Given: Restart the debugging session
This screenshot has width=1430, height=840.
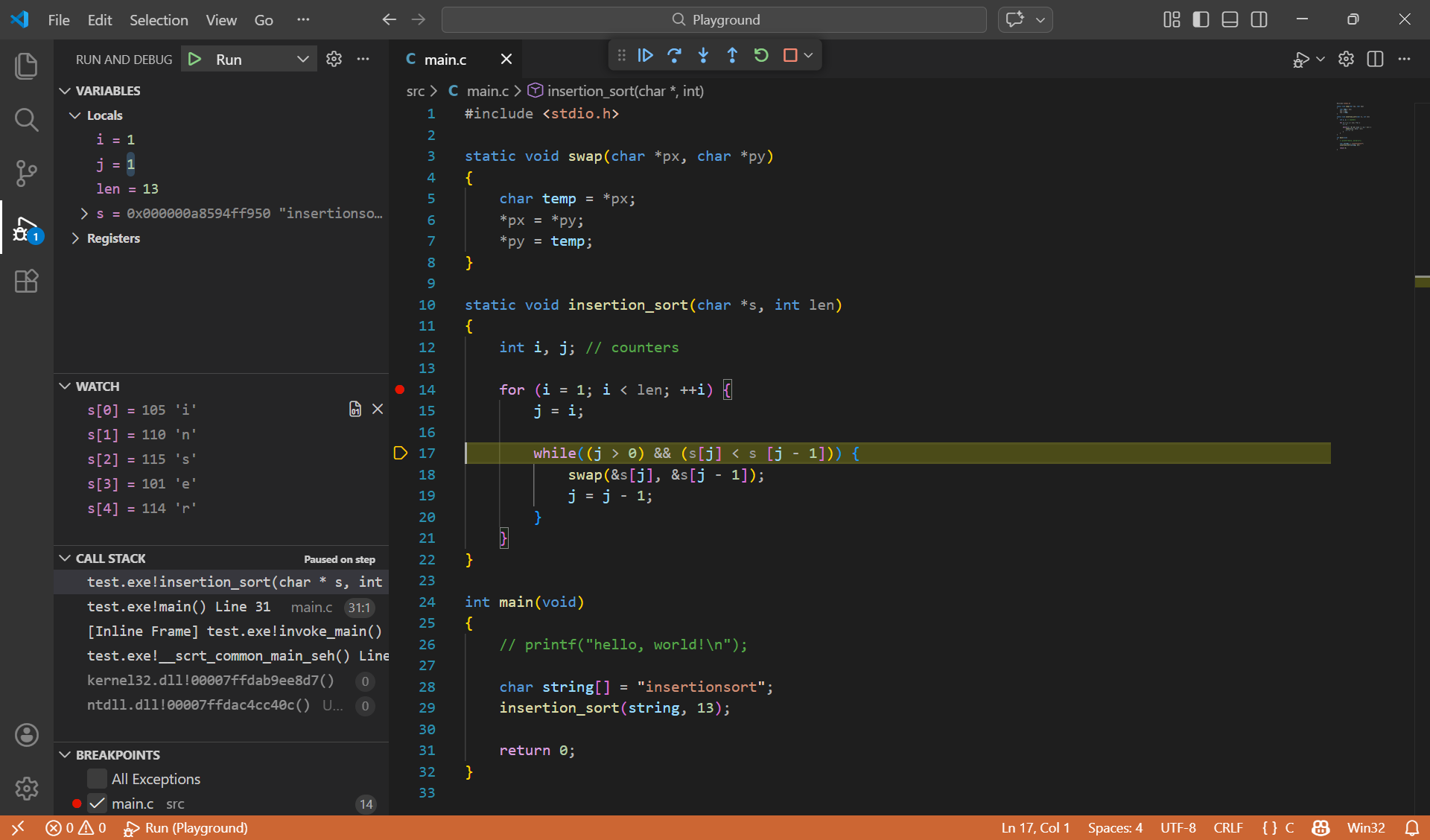Looking at the screenshot, I should coord(761,55).
